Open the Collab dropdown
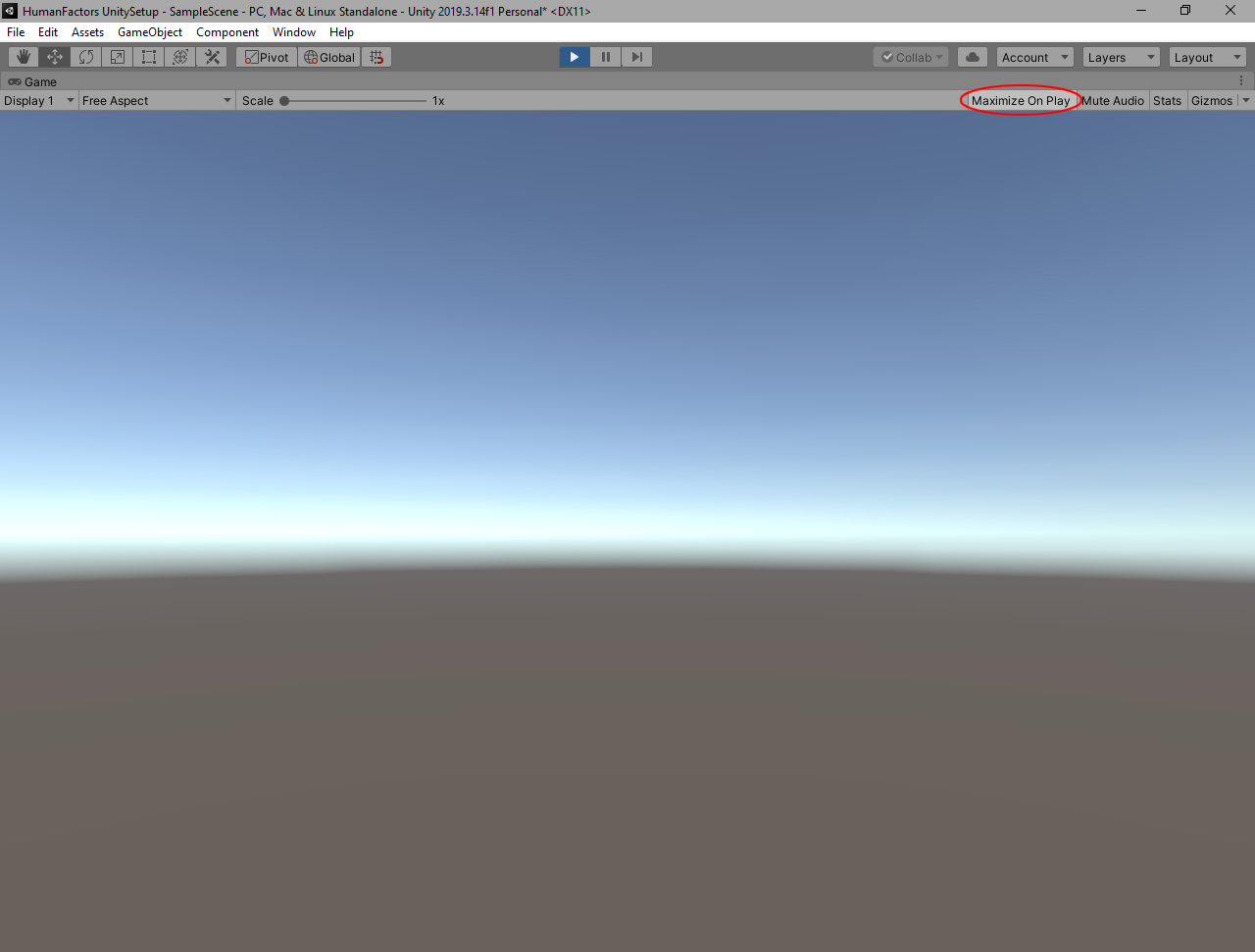 pyautogui.click(x=911, y=57)
